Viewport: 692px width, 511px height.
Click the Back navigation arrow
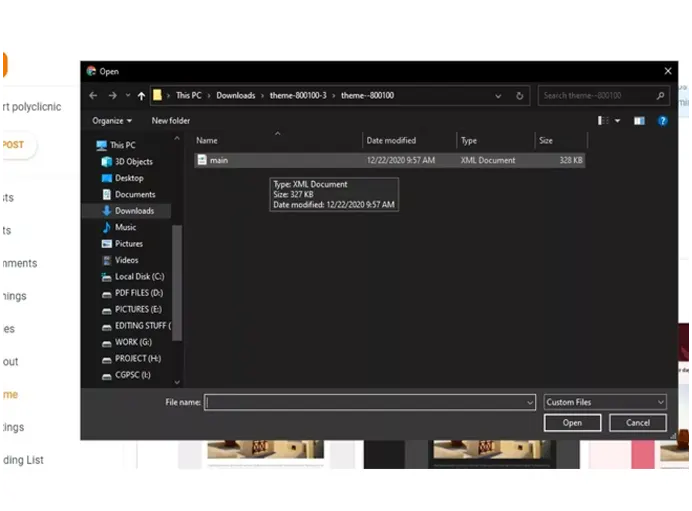pyautogui.click(x=93, y=96)
